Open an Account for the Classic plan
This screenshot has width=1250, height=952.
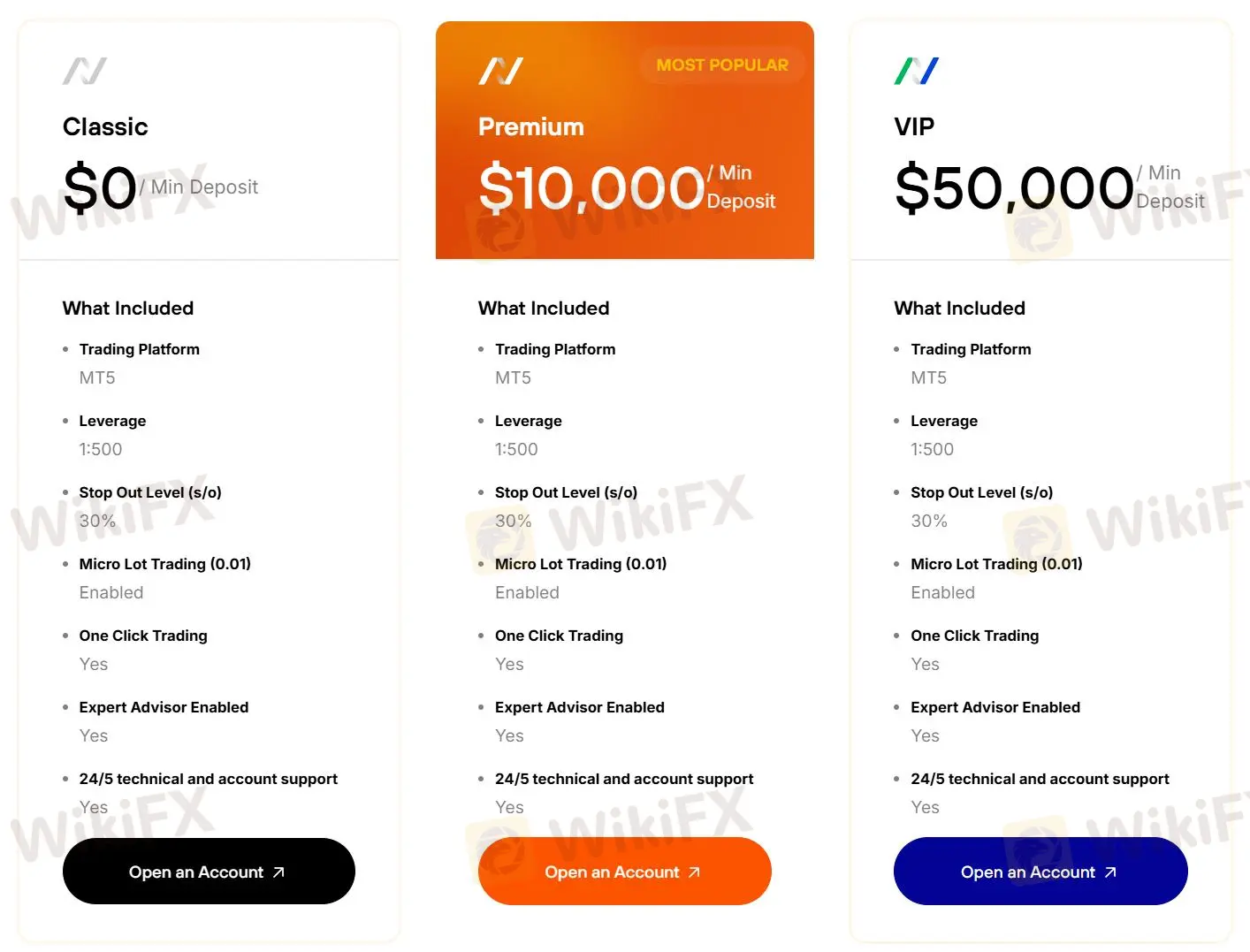[x=209, y=872]
